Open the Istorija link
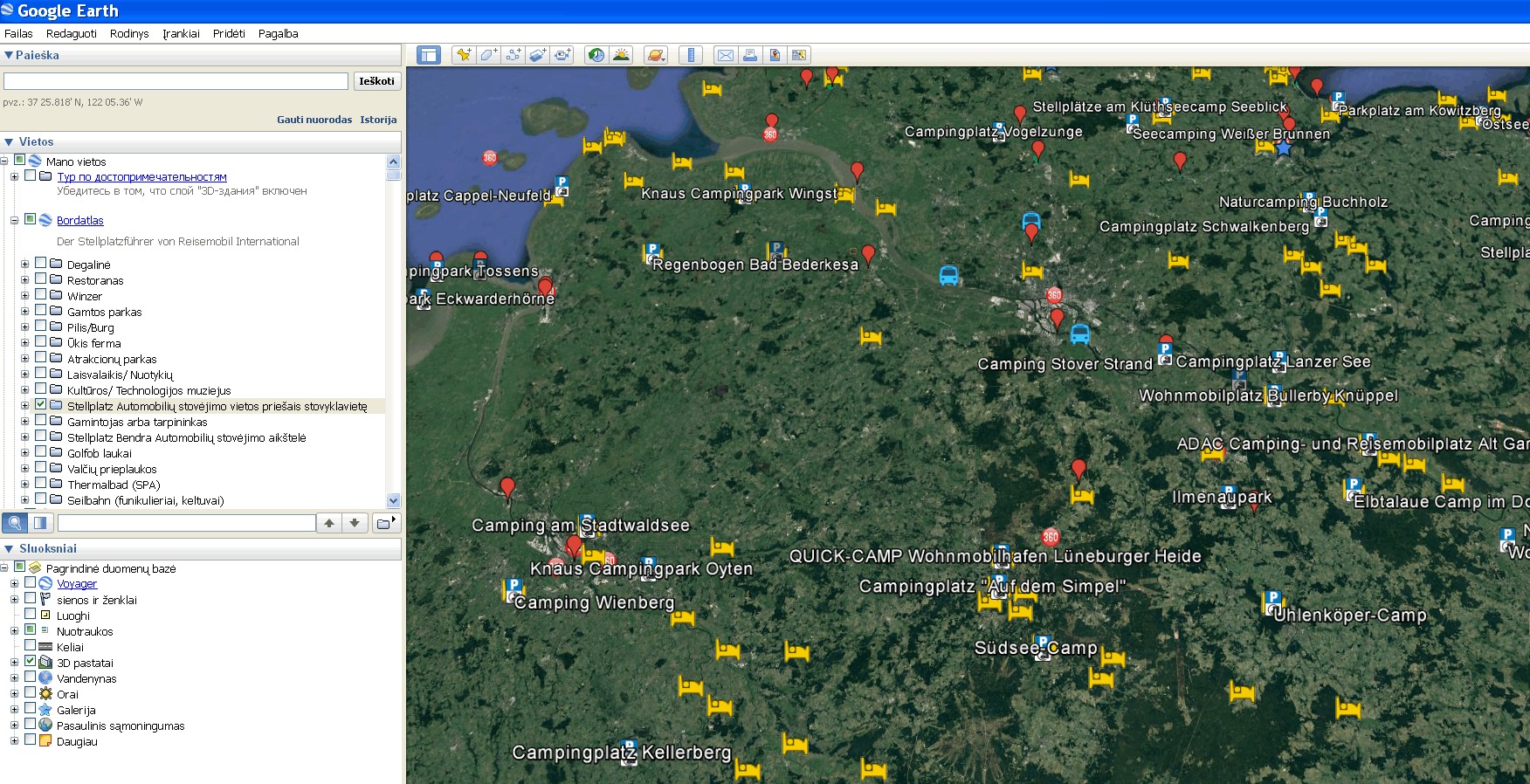The height and width of the screenshot is (784, 1530). tap(378, 120)
